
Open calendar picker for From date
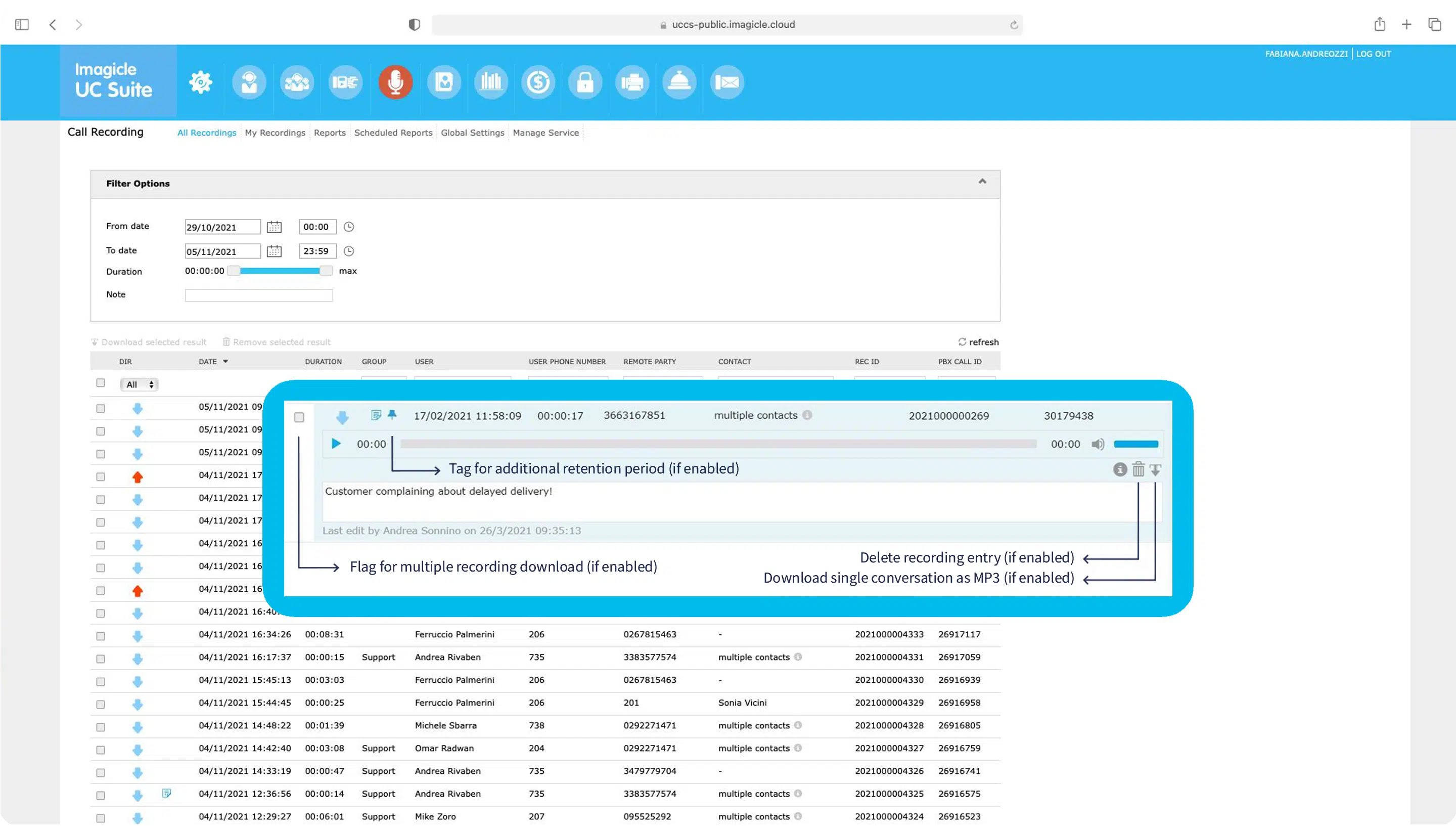point(274,227)
